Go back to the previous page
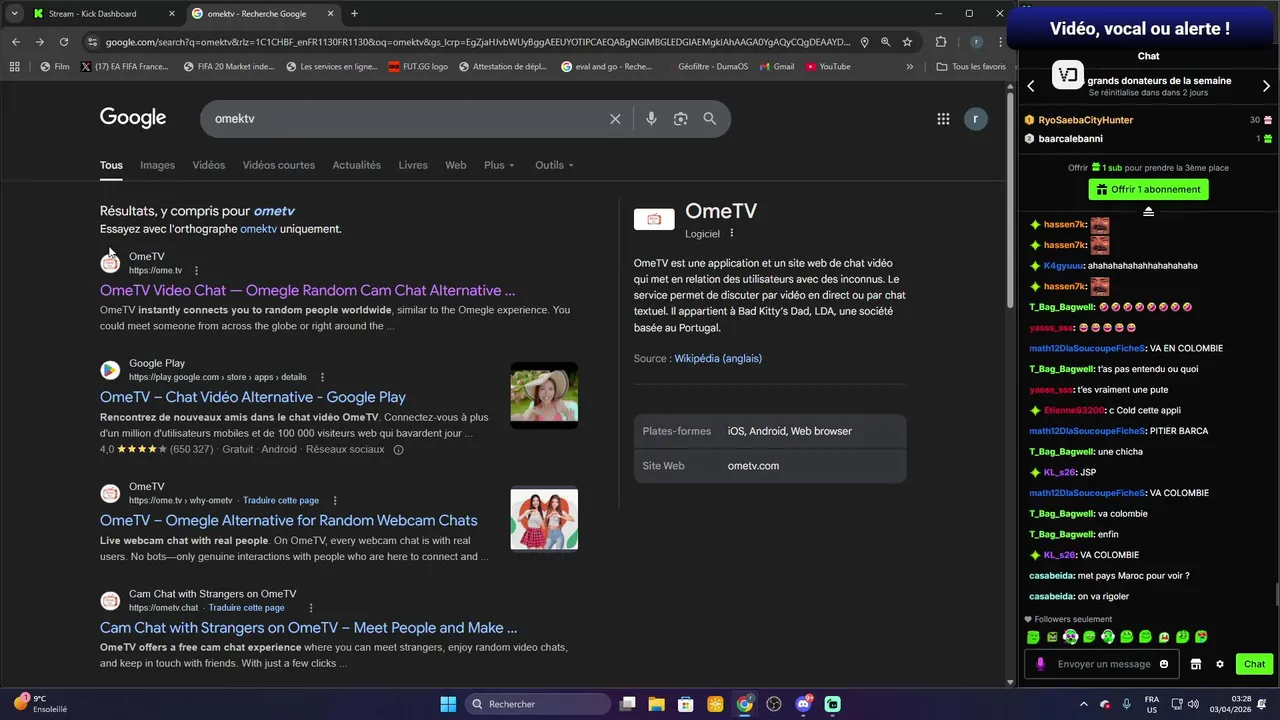The height and width of the screenshot is (720, 1280). click(x=16, y=42)
